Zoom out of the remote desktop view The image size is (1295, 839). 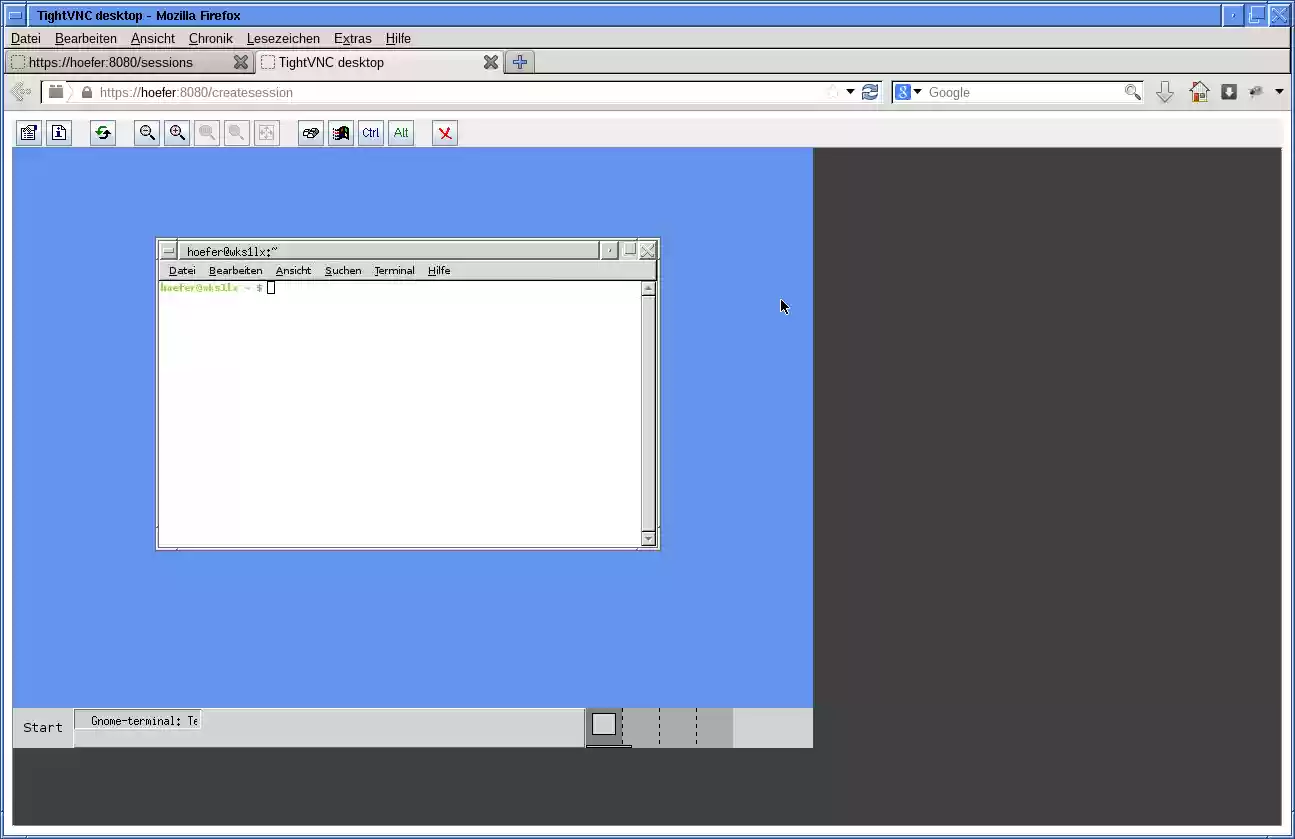[x=146, y=132]
